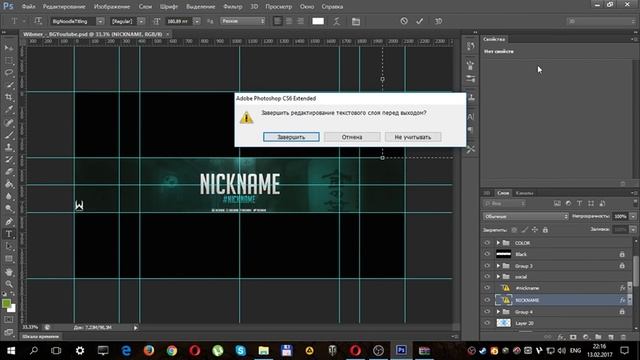640x360 pixels.
Task: Select the Eraser tool
Action: coord(9,172)
